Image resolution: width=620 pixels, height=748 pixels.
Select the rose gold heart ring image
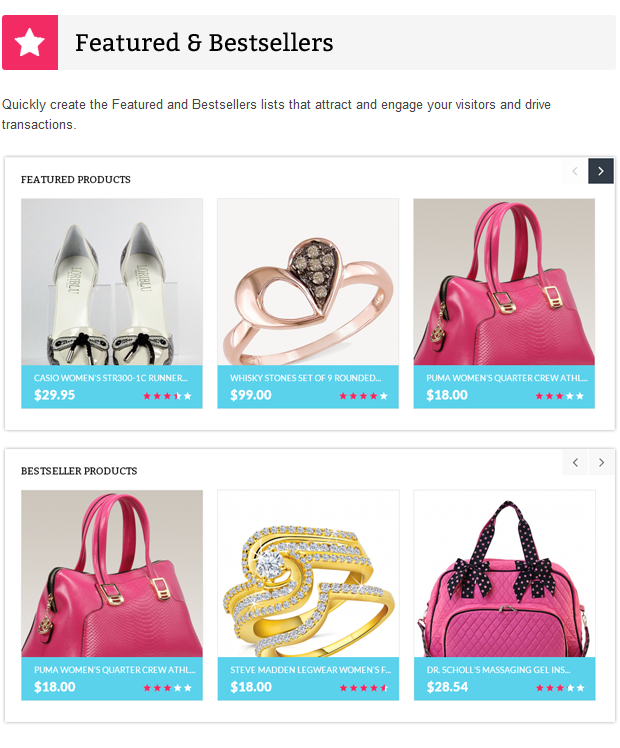(x=308, y=282)
